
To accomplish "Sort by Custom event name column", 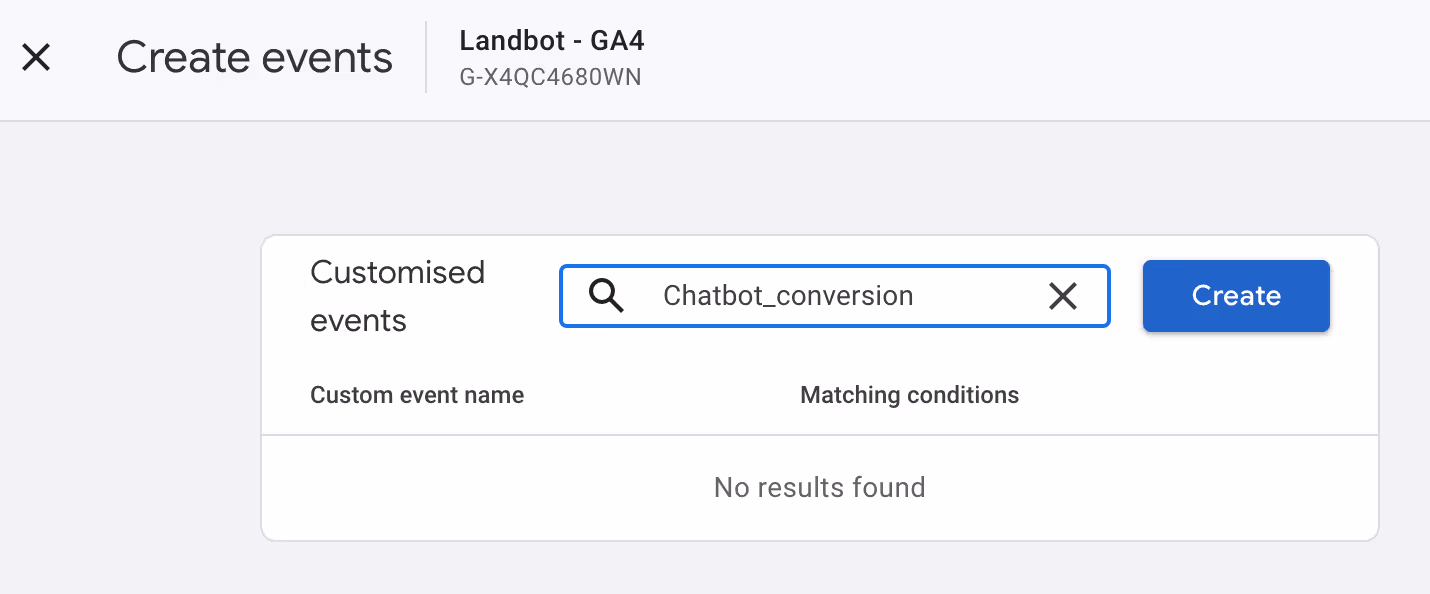I will (x=417, y=395).
